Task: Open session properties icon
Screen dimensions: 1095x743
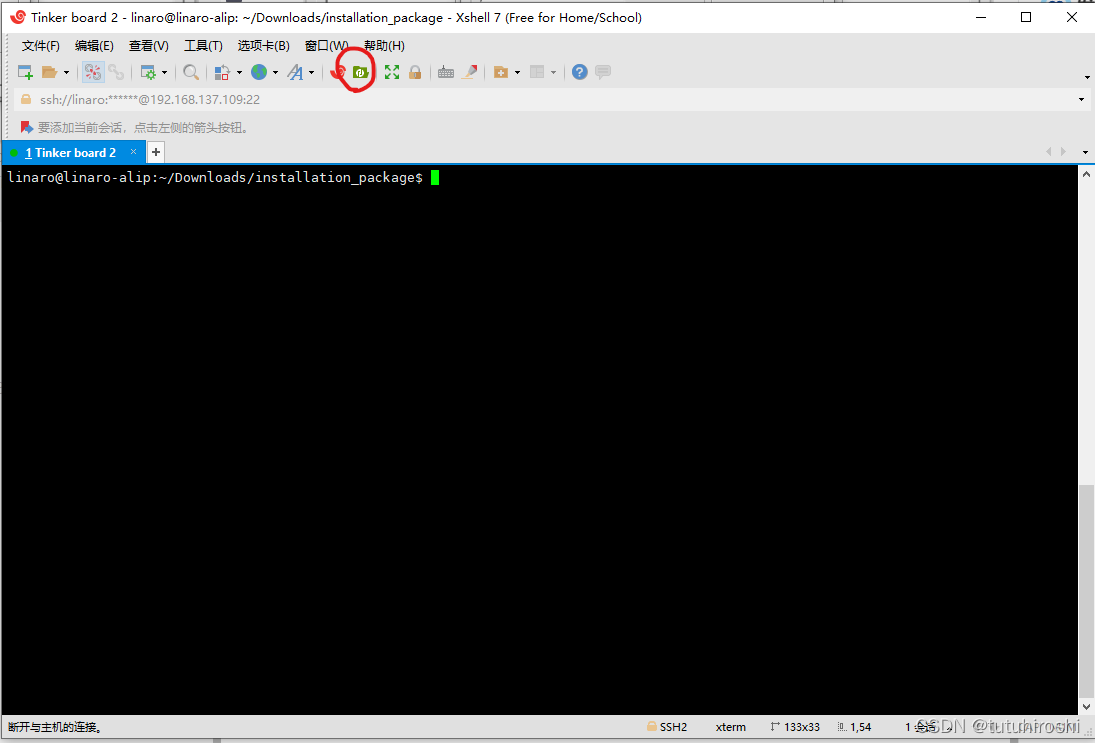Action: click(x=148, y=72)
